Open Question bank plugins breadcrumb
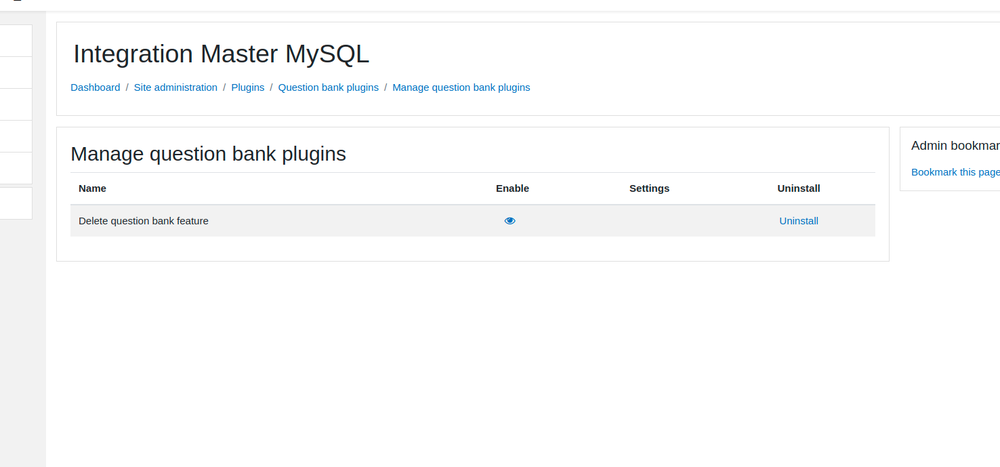The width and height of the screenshot is (1000, 467). 328,87
